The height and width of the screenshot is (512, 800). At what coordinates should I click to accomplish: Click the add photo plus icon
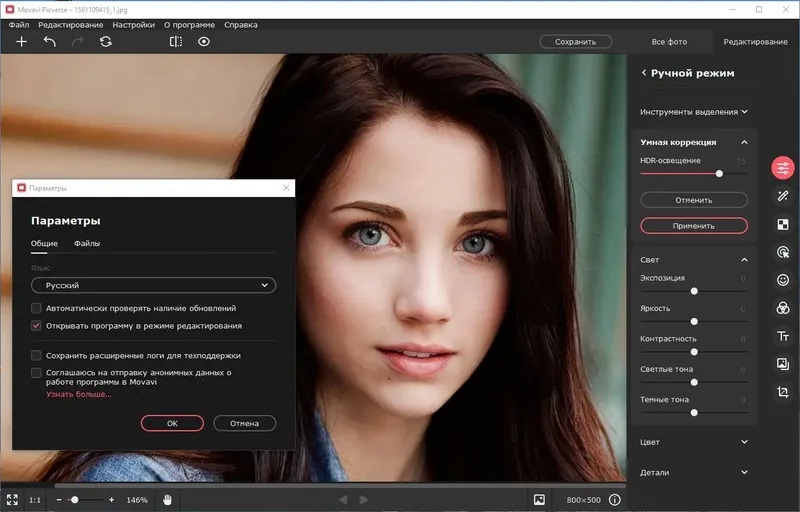tap(21, 42)
